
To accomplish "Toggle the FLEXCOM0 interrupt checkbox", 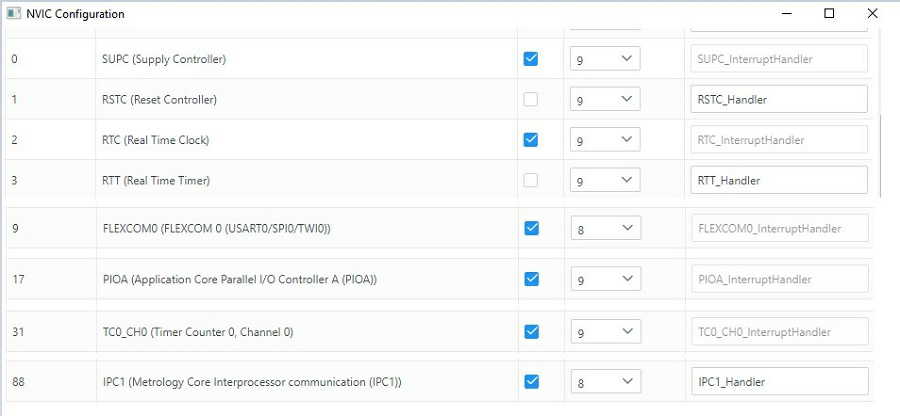I will (531, 228).
